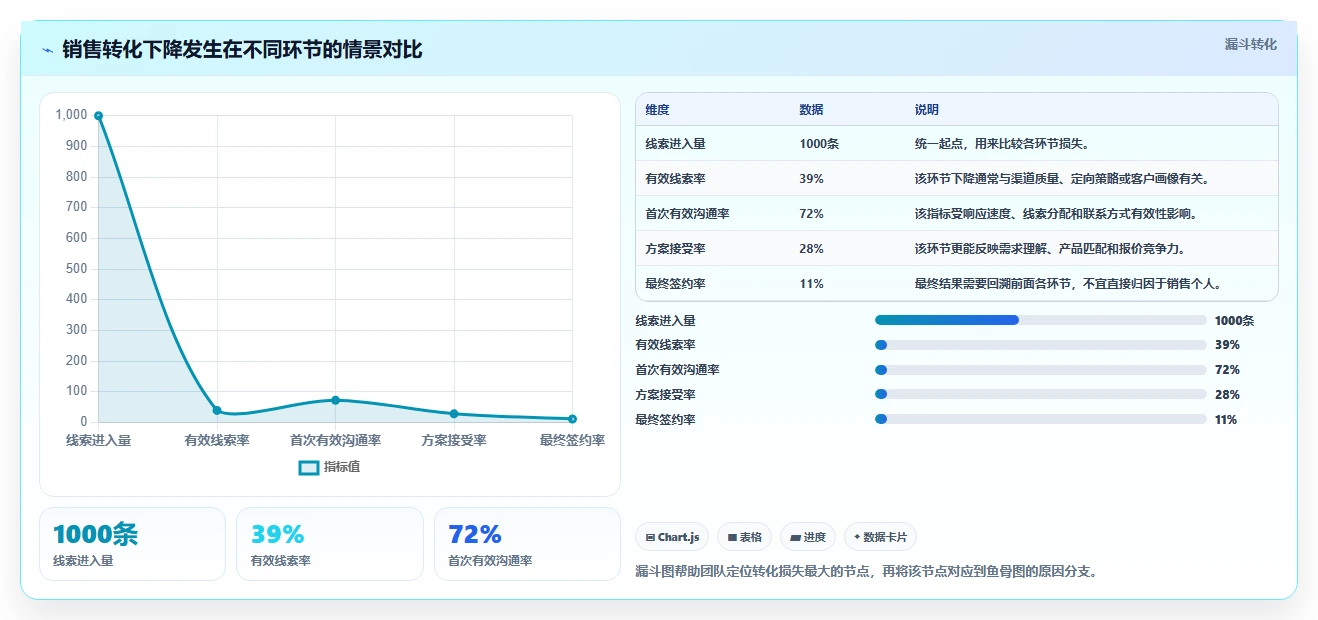This screenshot has width=1318, height=620.
Task: Click the 首次有效沟通率 progress bar
Action: [1040, 370]
